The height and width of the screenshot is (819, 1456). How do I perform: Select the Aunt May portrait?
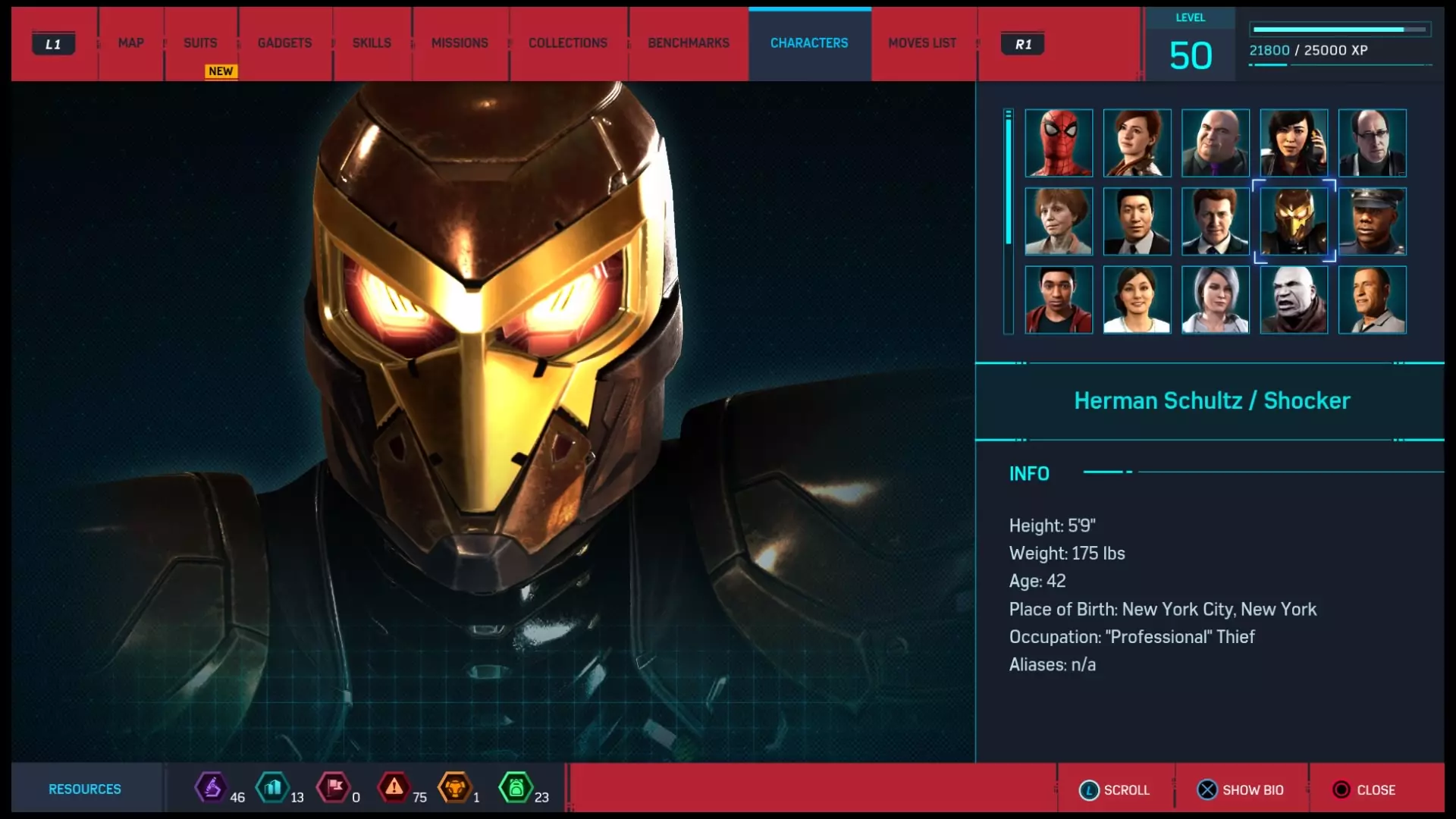point(1059,221)
